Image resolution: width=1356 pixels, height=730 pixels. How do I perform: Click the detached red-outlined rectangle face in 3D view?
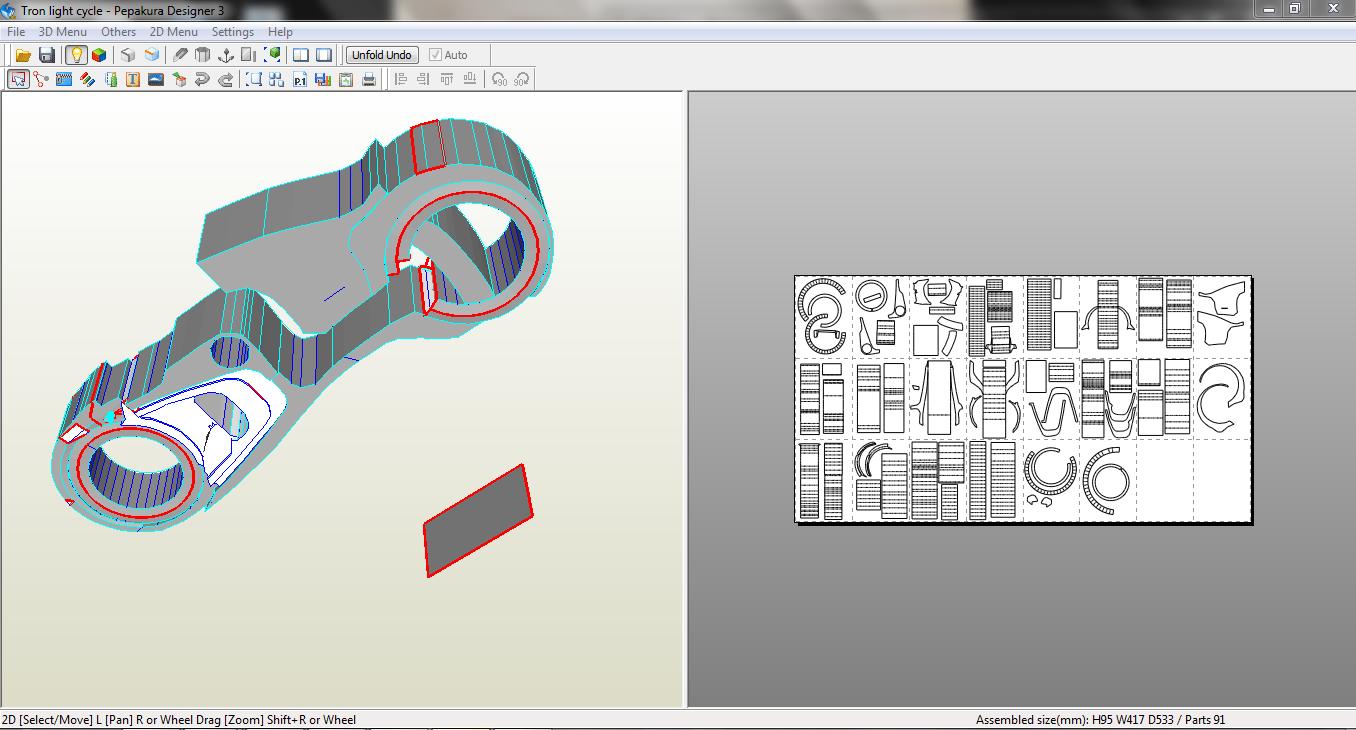(478, 521)
